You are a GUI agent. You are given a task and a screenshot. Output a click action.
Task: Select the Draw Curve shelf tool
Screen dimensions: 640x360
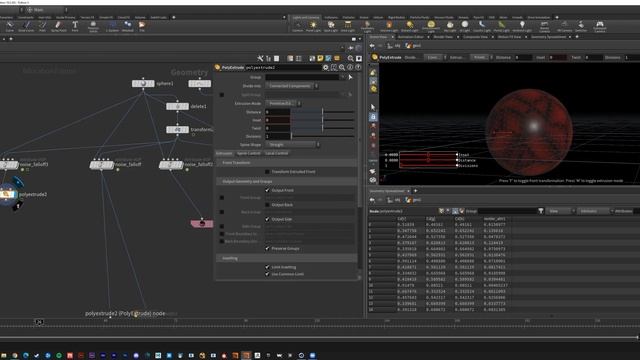pyautogui.click(x=26, y=27)
